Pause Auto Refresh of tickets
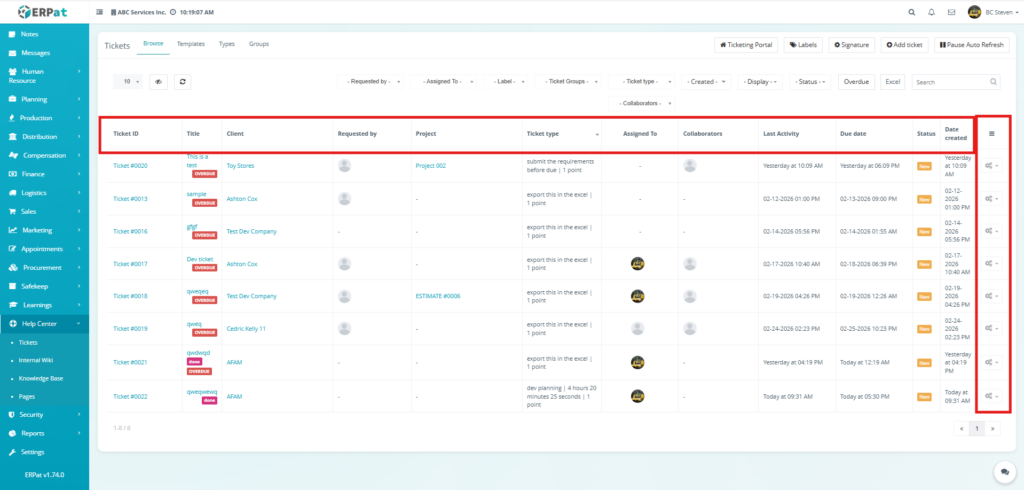1024x490 pixels. coord(971,45)
